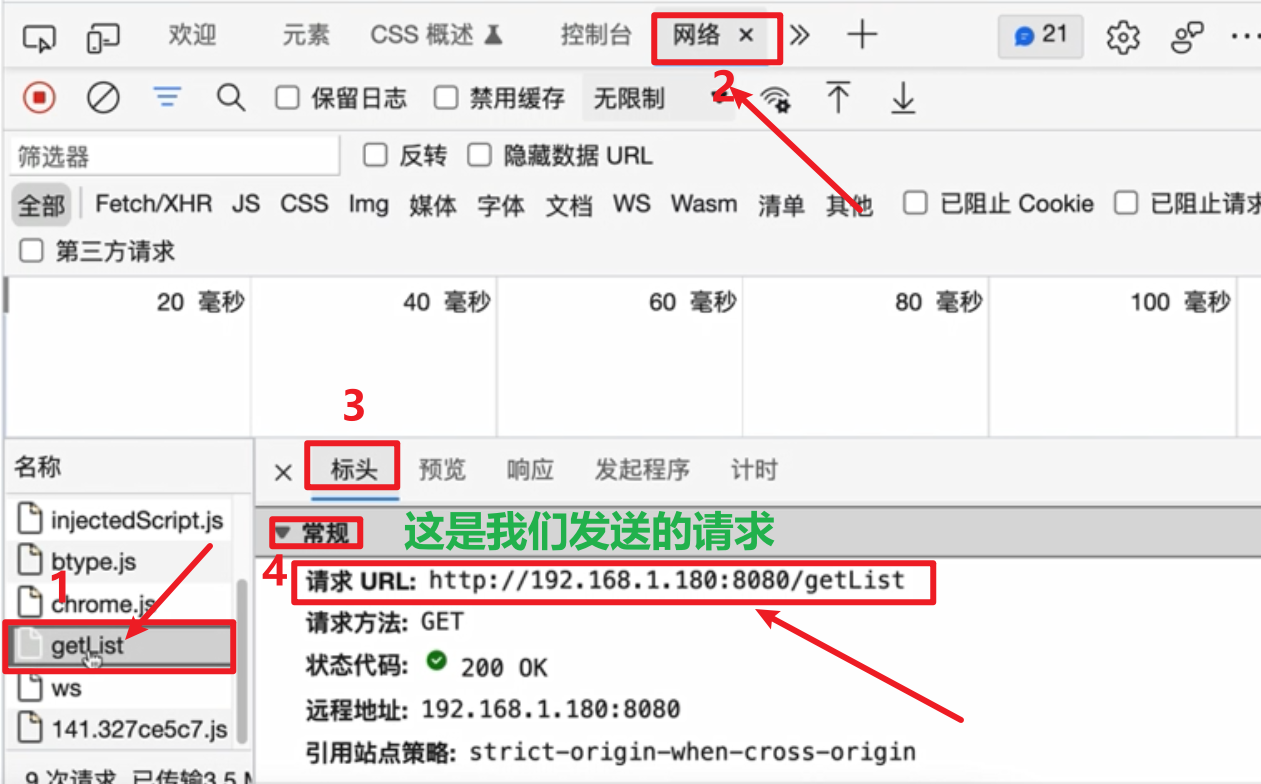Select 标头 details tab

click(x=353, y=470)
